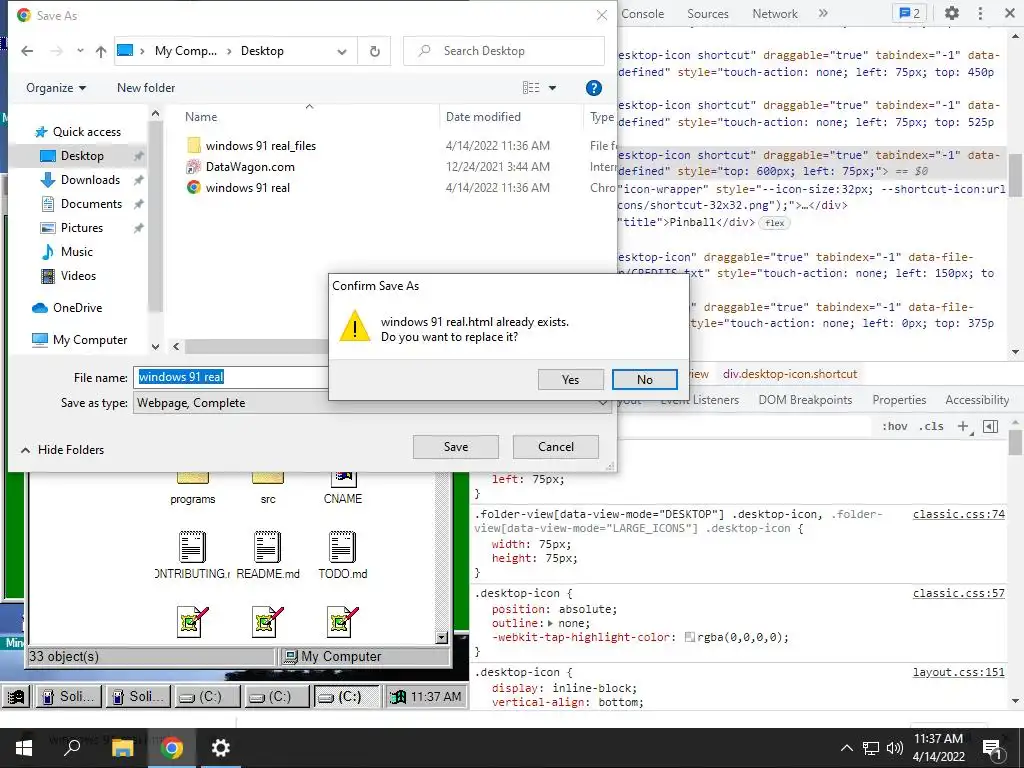The image size is (1024, 768).
Task: Open the recent locations dropdown arrow
Action: click(80, 51)
